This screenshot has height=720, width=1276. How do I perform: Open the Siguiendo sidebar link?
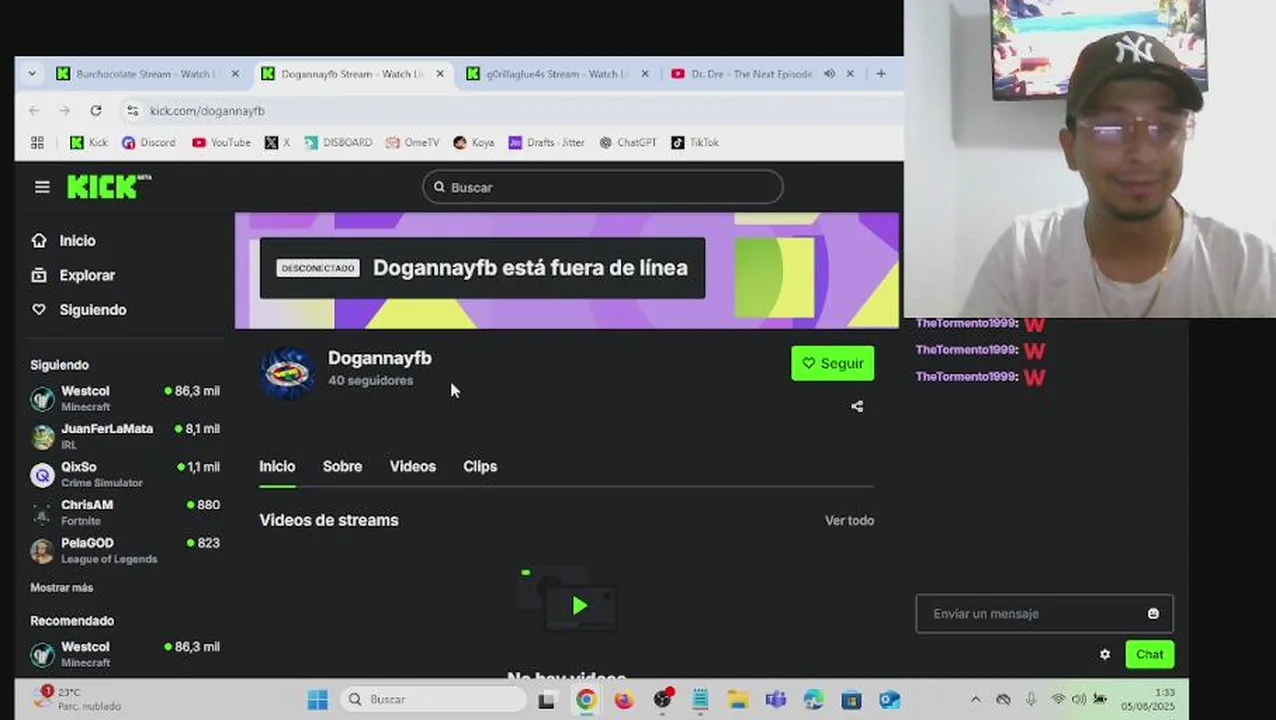click(79, 310)
